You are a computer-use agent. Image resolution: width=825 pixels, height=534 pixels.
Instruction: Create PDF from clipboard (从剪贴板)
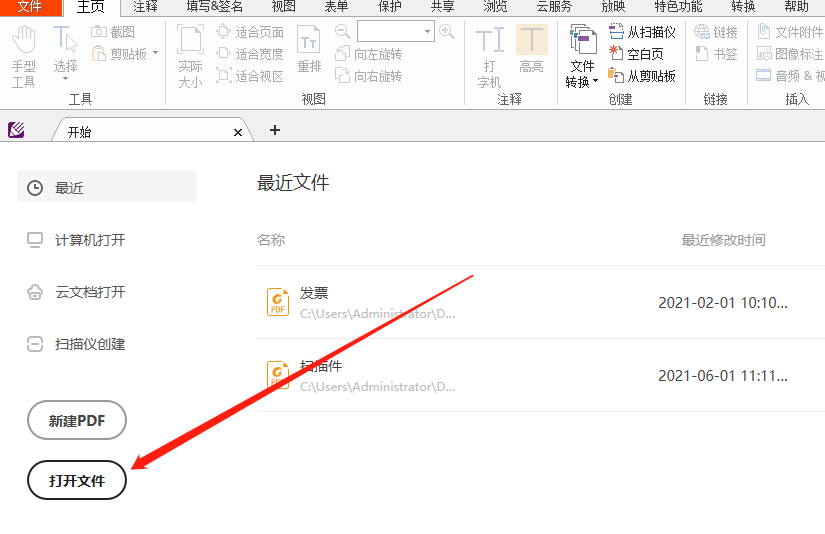click(x=642, y=76)
